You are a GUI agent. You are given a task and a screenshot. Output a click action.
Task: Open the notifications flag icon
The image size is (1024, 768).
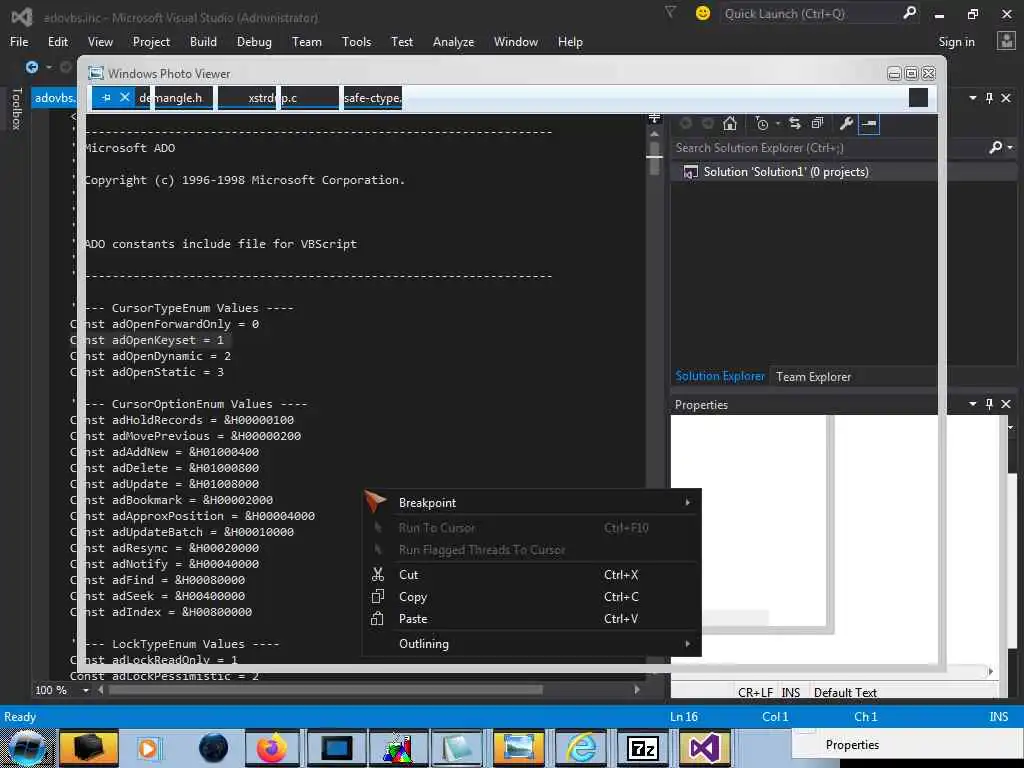(670, 12)
